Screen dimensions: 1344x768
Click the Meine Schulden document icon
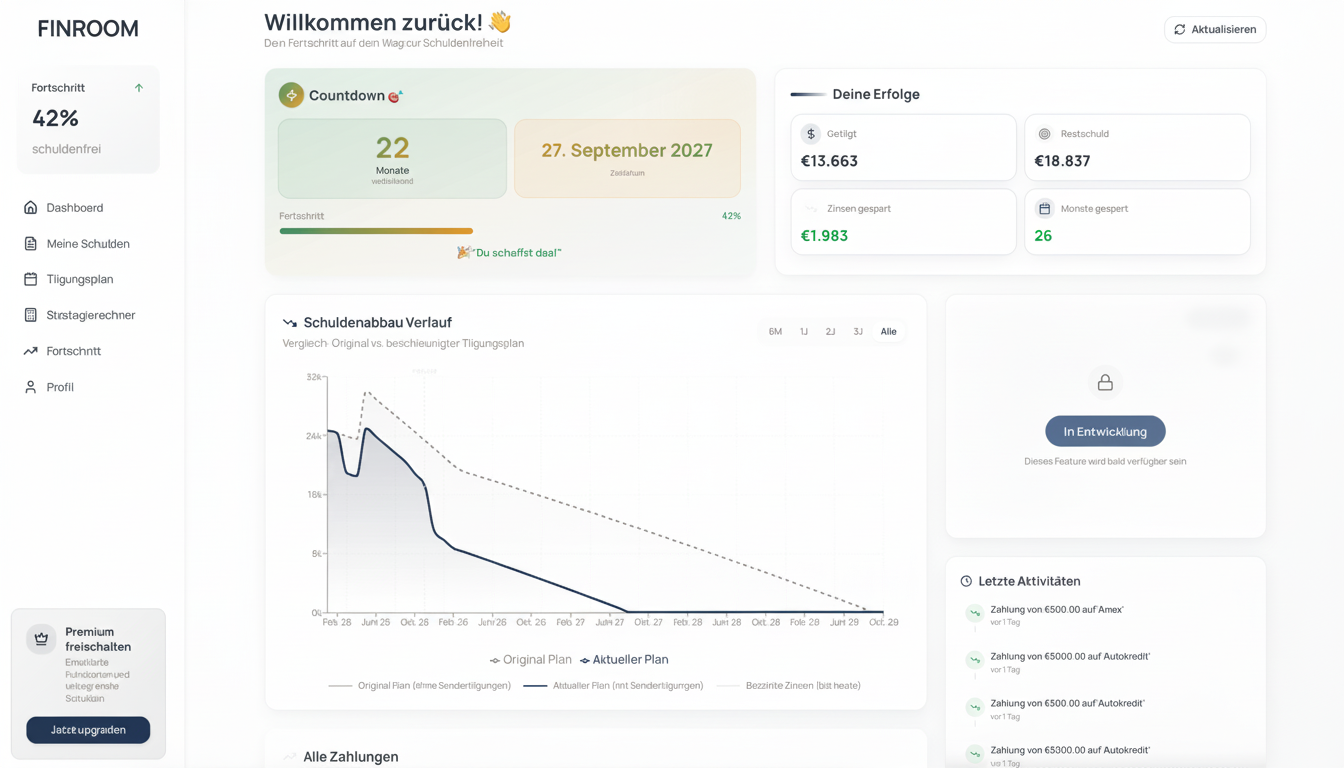click(30, 244)
